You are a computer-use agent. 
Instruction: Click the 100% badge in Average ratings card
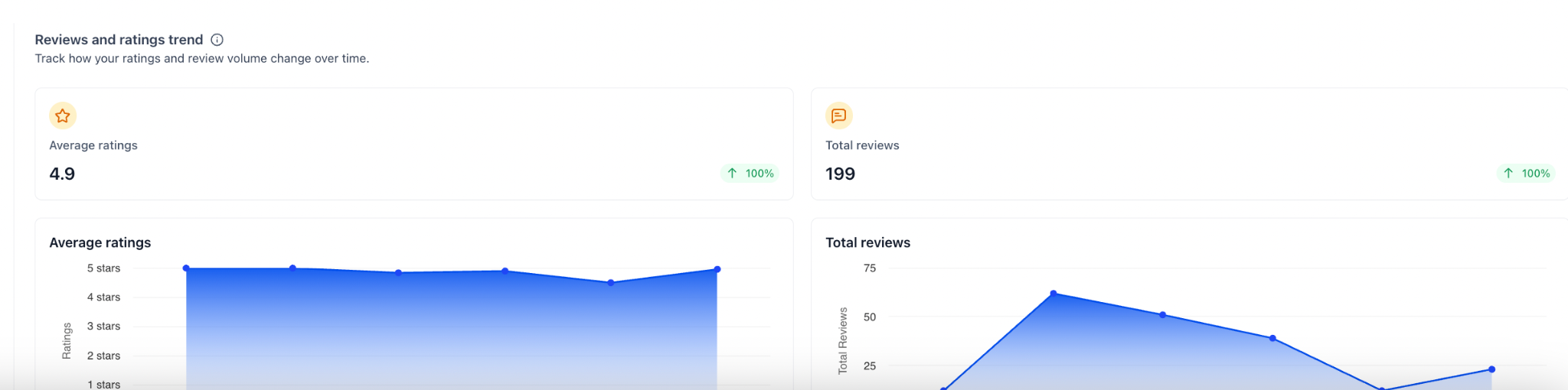click(750, 174)
